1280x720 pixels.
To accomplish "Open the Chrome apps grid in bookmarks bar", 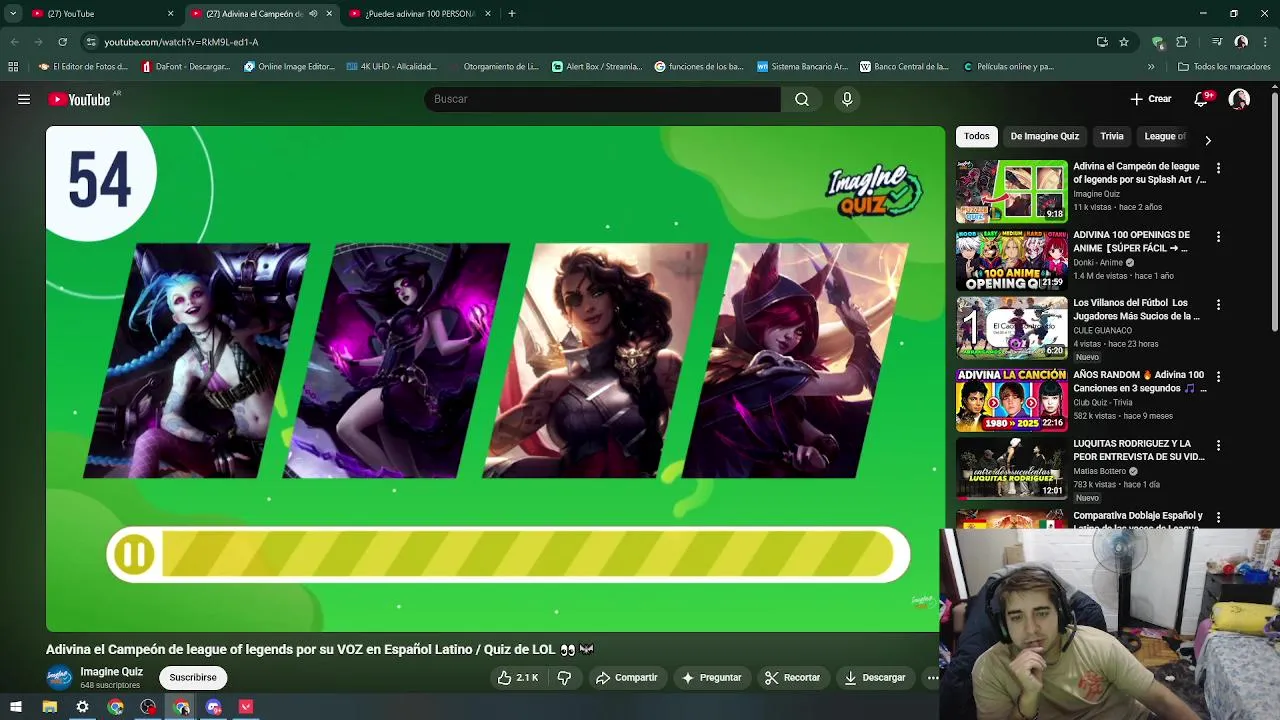I will [13, 67].
